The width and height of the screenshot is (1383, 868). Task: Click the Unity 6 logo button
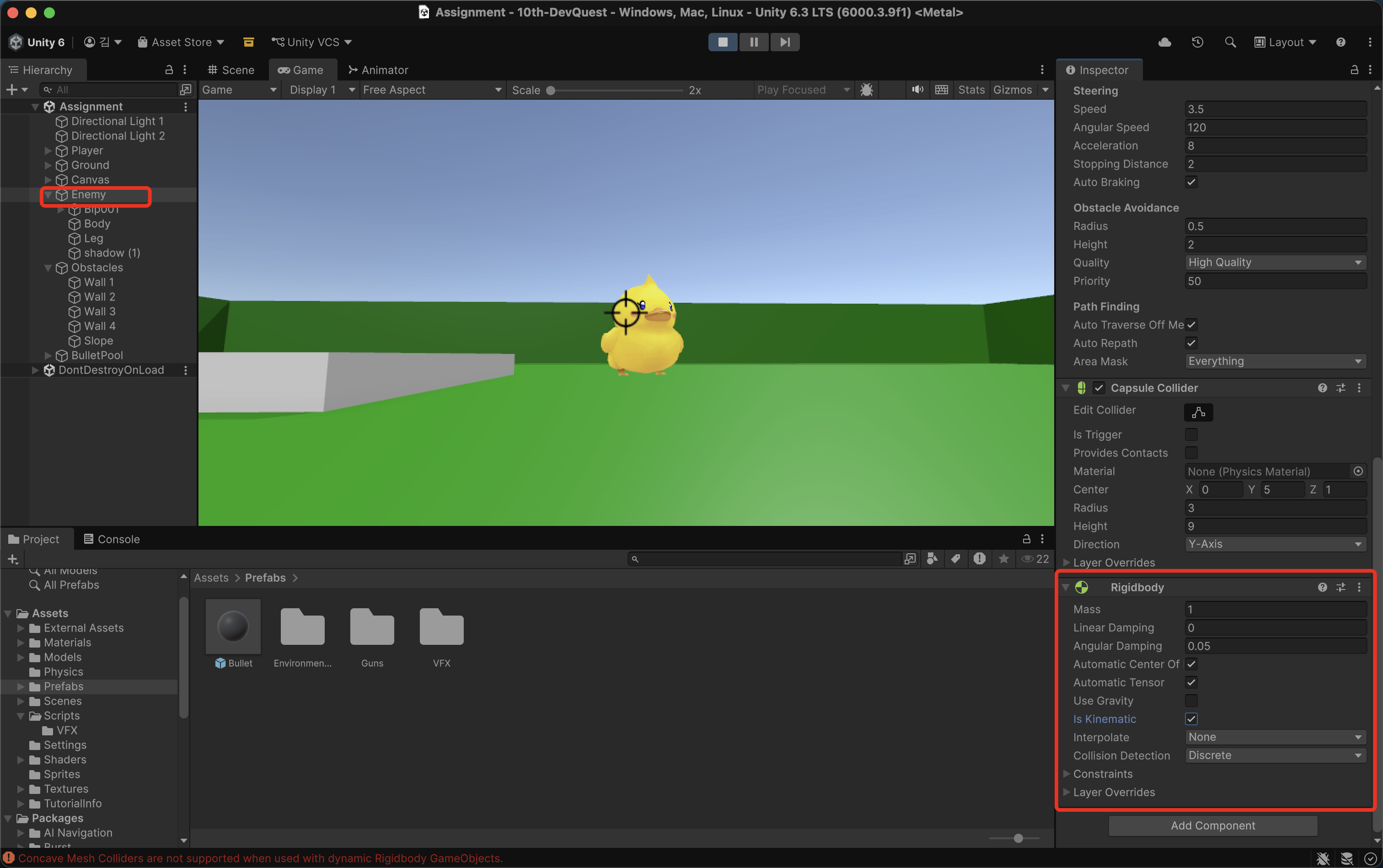click(x=37, y=42)
